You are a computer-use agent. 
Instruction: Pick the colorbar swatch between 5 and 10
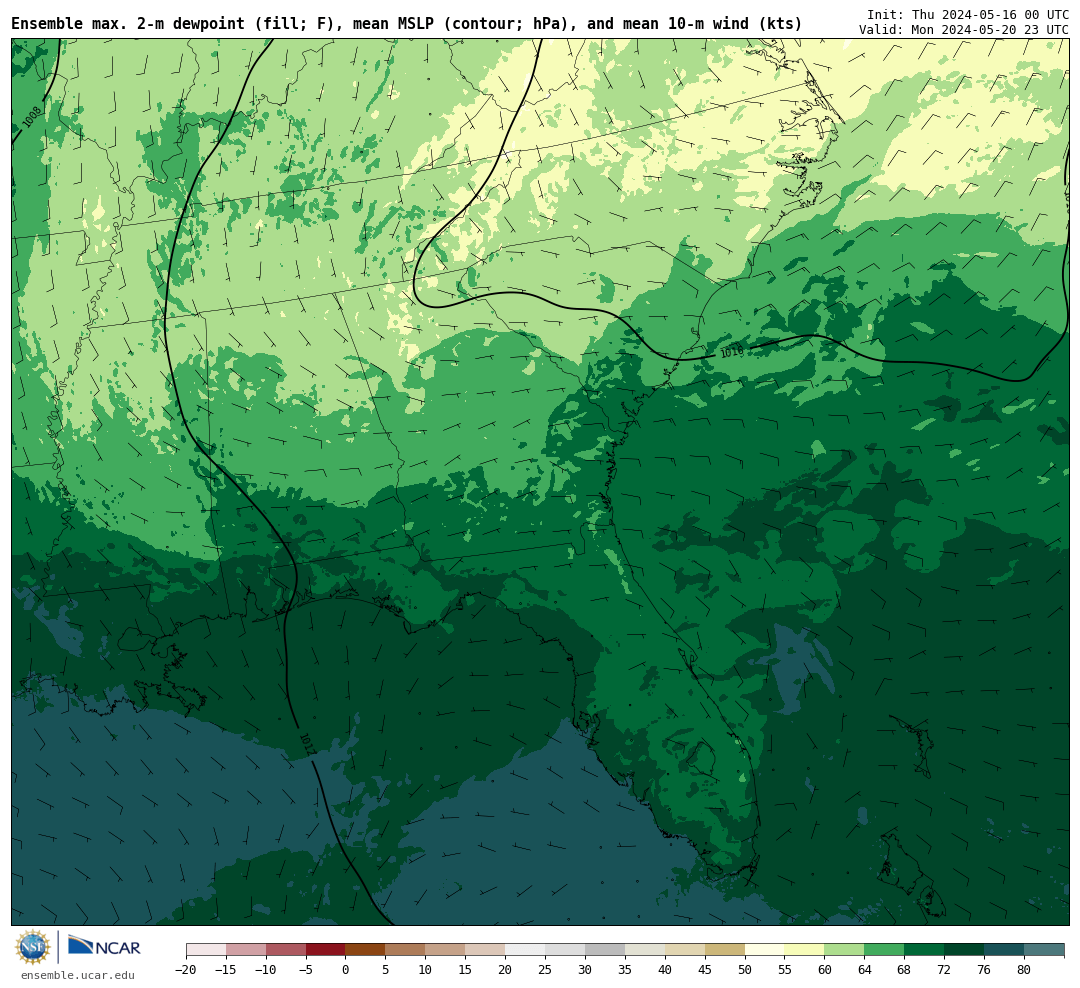tap(406, 950)
